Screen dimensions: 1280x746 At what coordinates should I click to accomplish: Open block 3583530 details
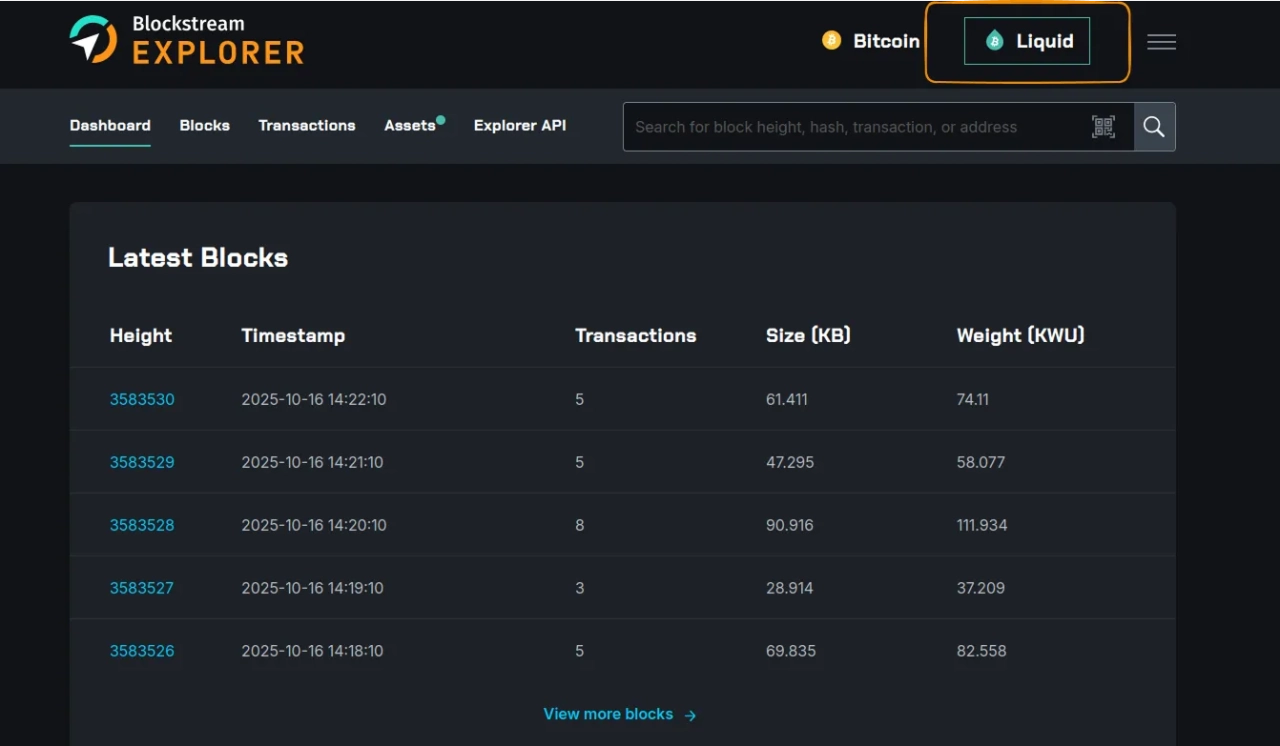tap(142, 399)
